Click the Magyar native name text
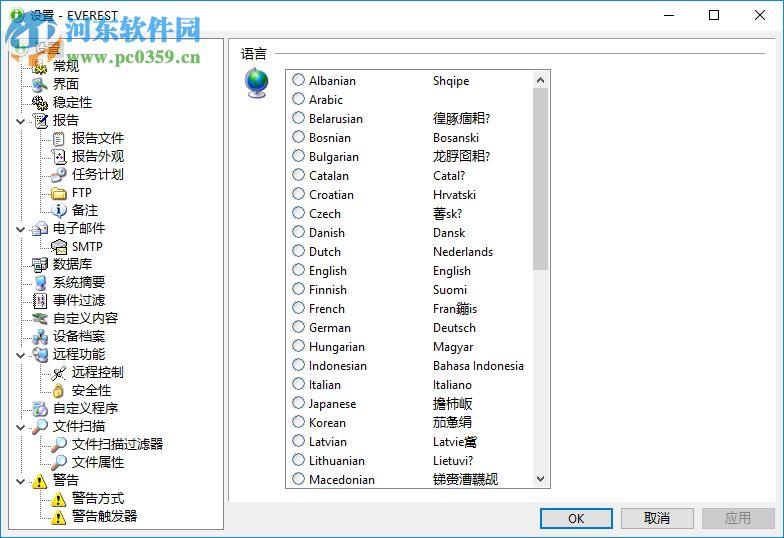The width and height of the screenshot is (784, 538). [453, 347]
